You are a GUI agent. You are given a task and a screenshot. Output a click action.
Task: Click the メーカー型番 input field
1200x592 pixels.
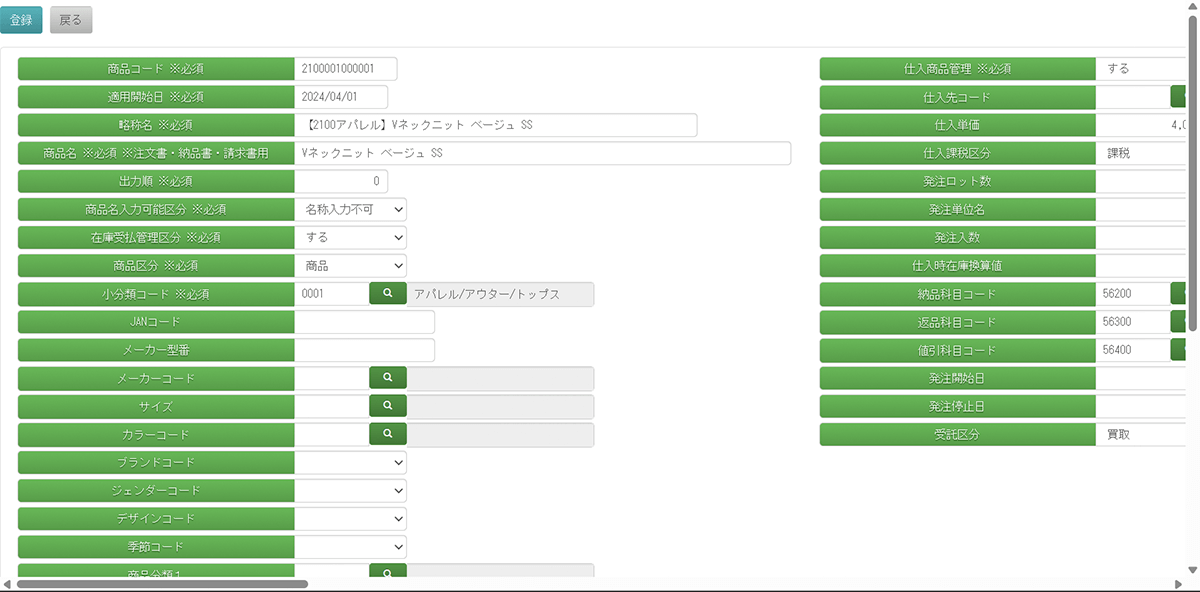365,350
